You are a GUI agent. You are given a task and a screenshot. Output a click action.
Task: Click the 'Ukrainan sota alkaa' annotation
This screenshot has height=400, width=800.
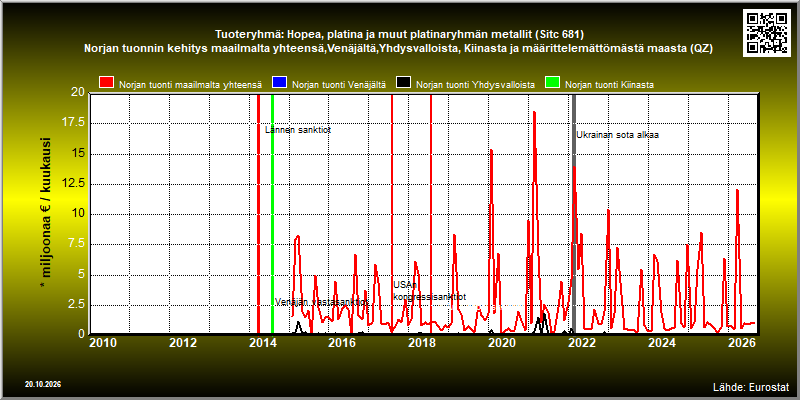tap(618, 135)
